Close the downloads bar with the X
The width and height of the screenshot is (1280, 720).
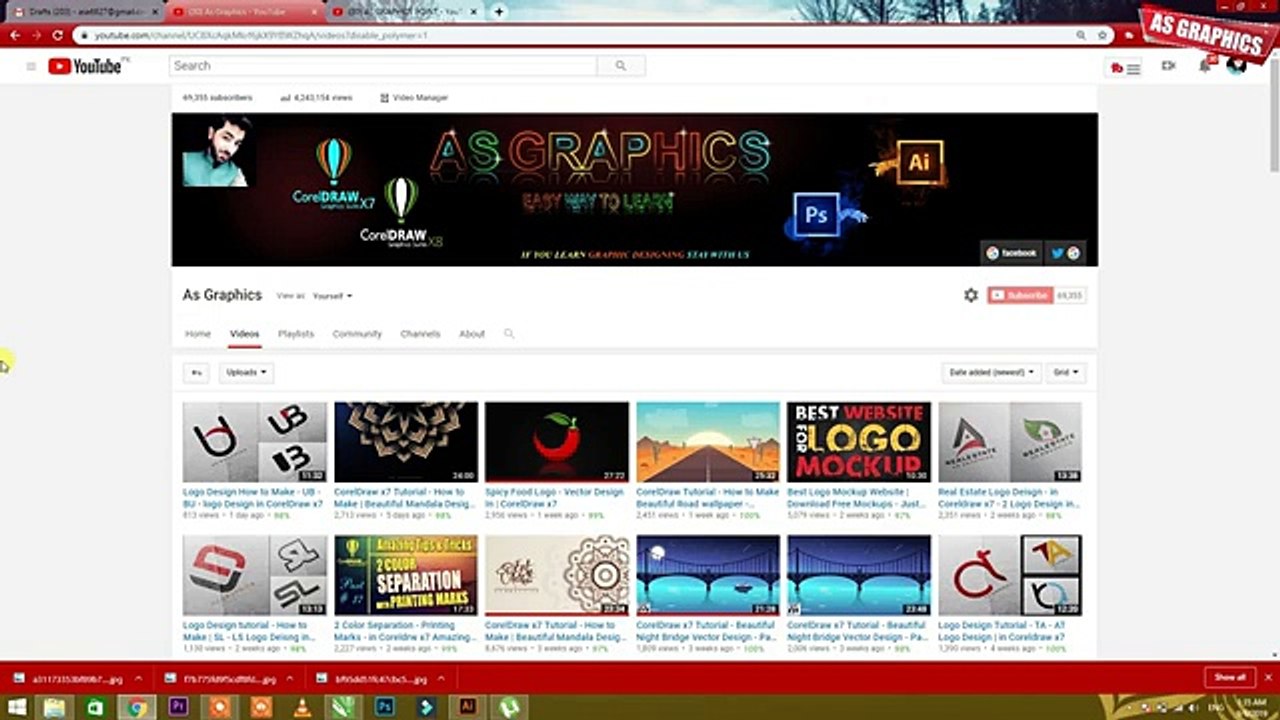[x=1269, y=677]
